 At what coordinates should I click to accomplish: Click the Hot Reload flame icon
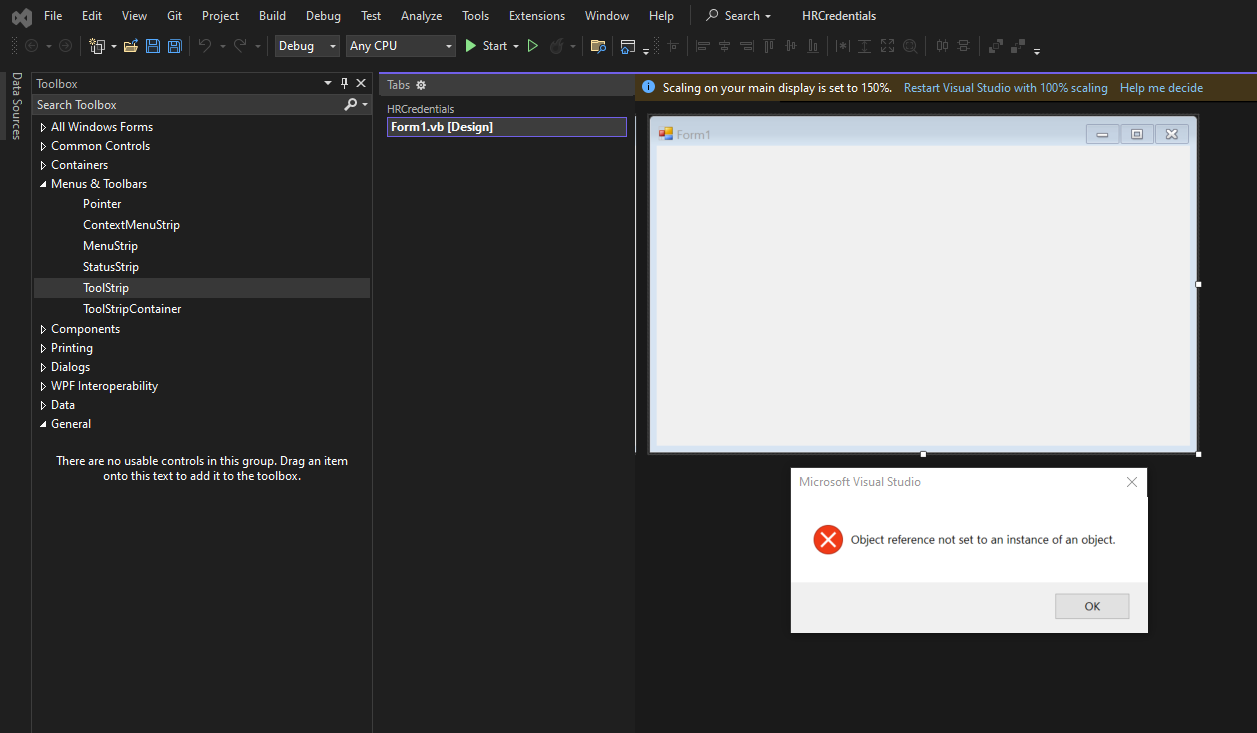pos(557,46)
